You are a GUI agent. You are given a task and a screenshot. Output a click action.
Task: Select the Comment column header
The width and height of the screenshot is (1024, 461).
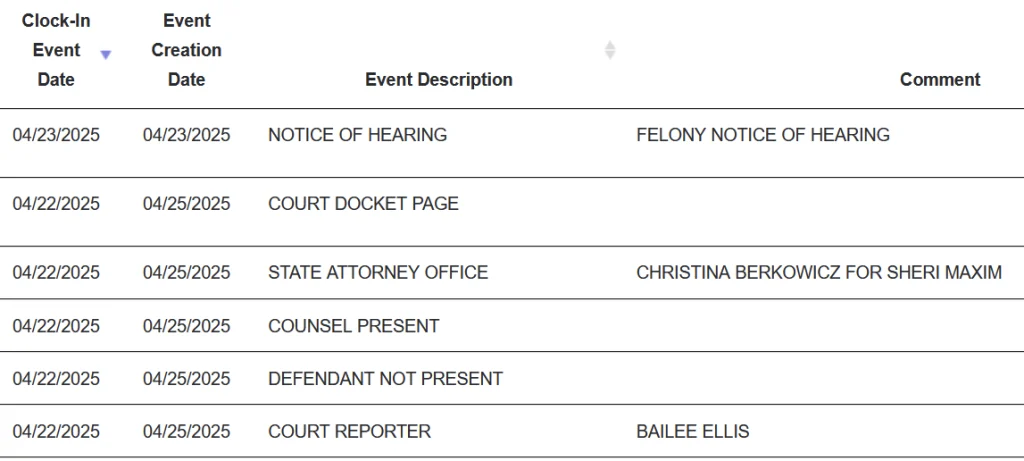click(x=939, y=80)
